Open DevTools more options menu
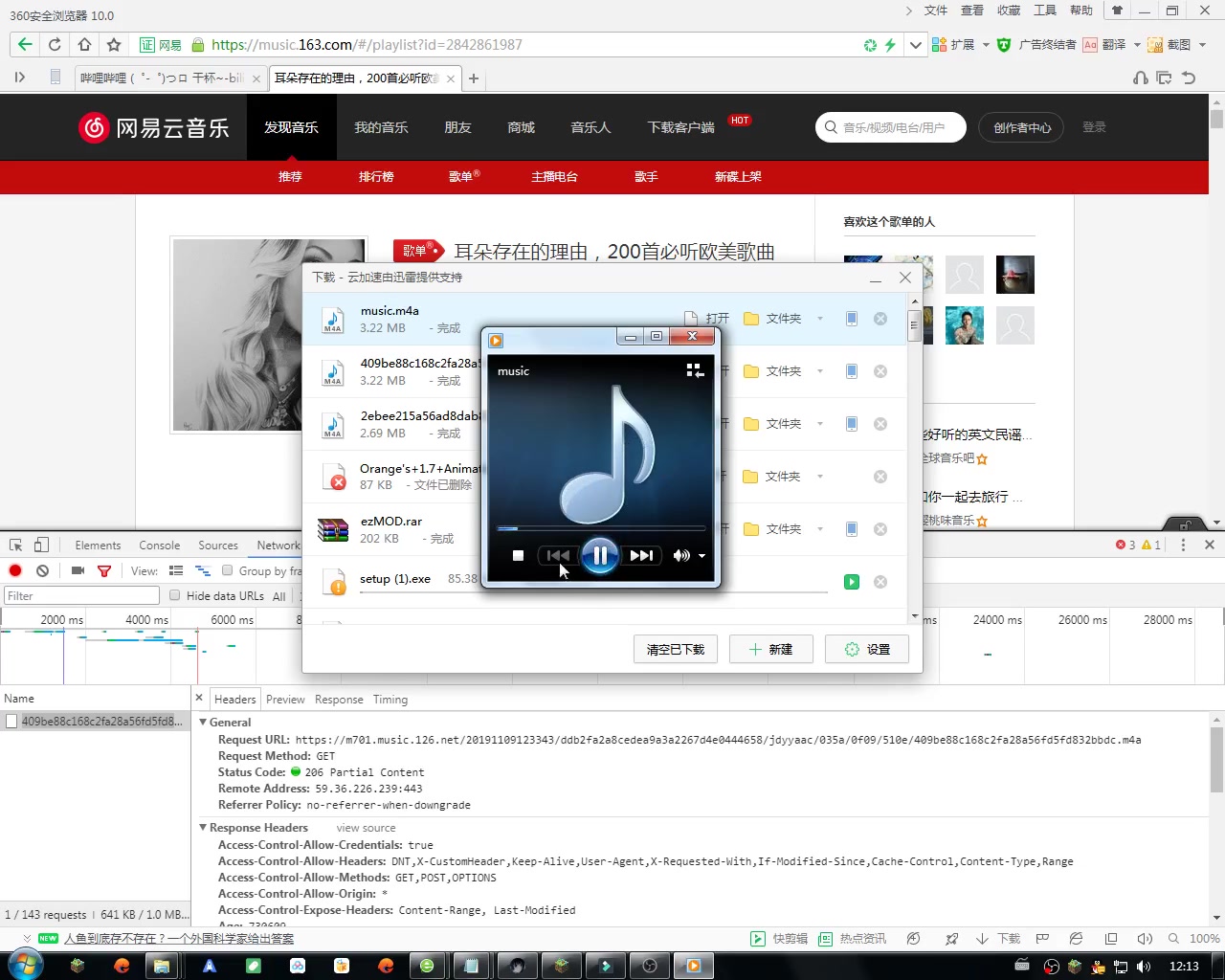Image resolution: width=1225 pixels, height=980 pixels. coord(1183,545)
